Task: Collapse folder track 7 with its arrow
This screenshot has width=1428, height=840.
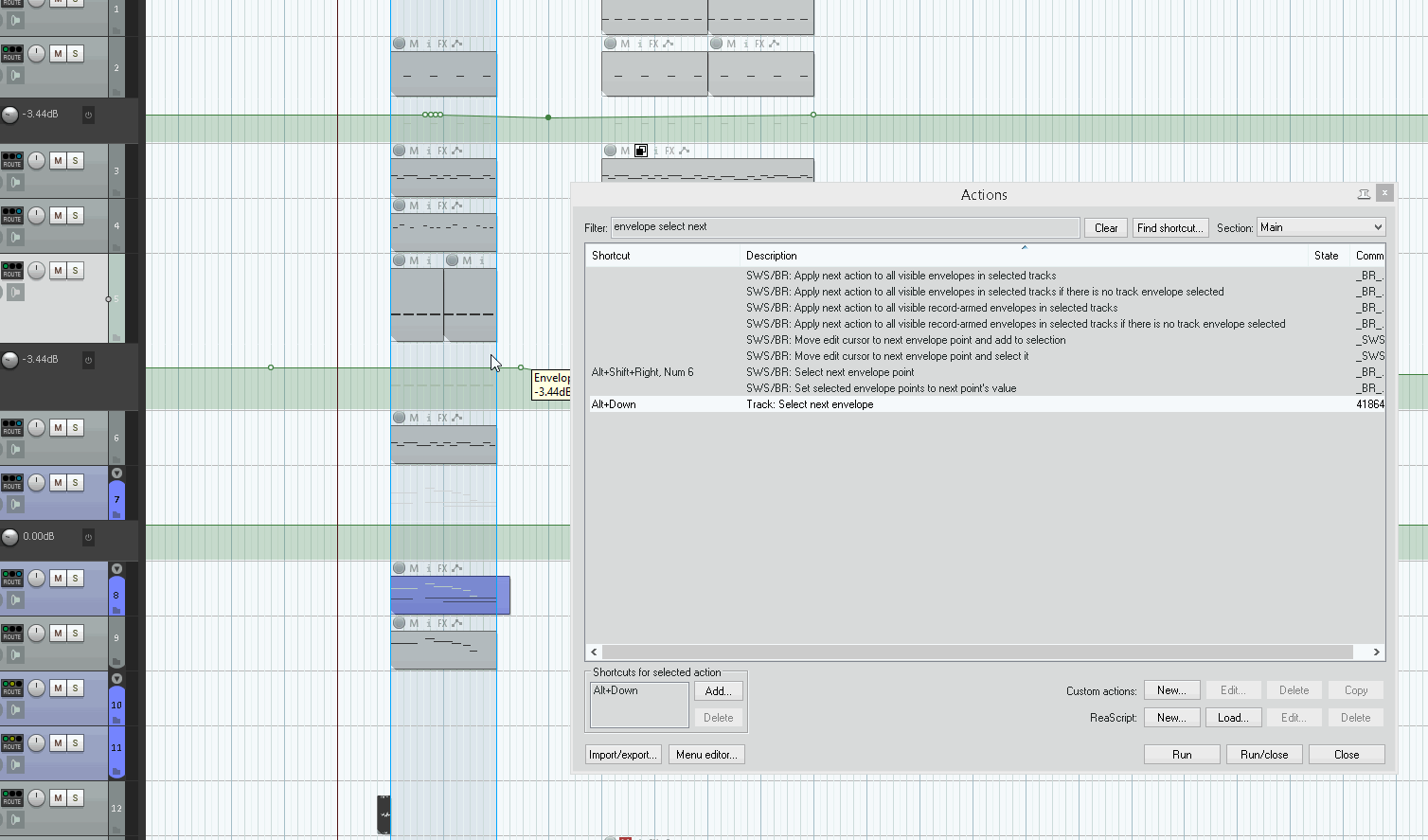Action: (116, 473)
